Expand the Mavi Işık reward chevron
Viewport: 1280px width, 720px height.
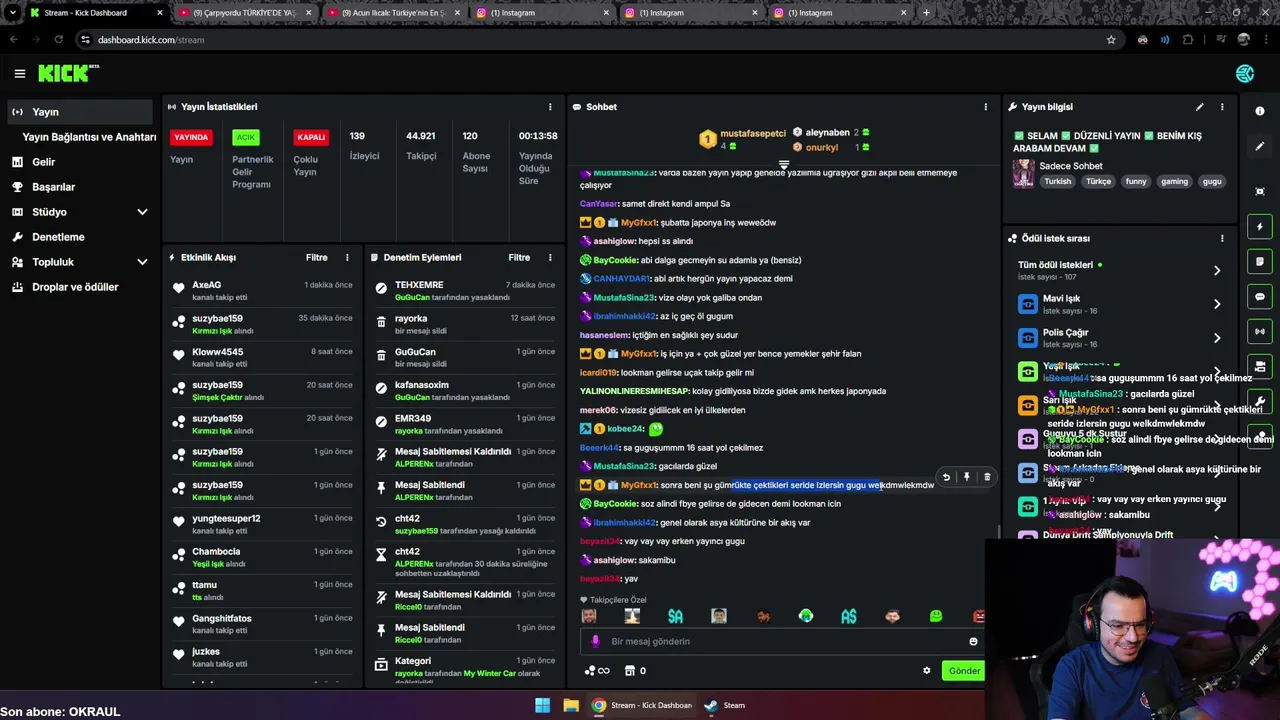pos(1217,304)
